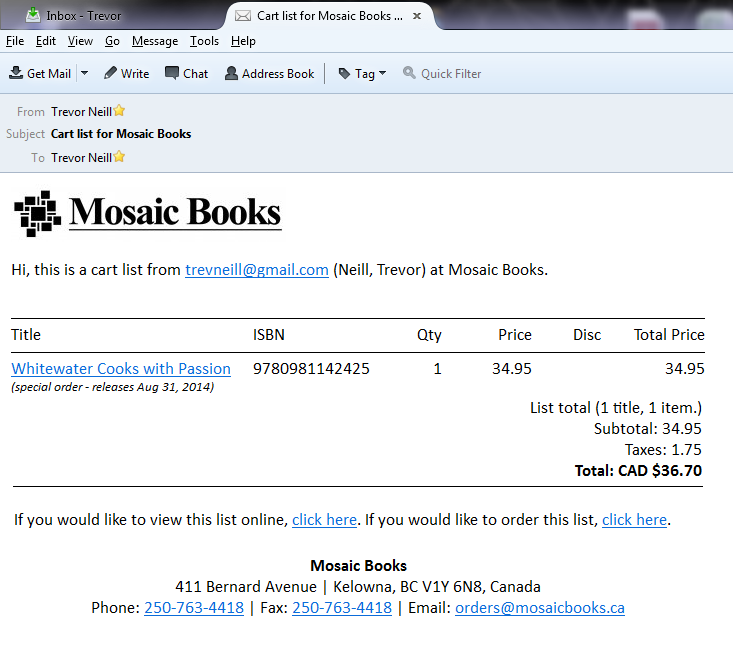Image resolution: width=733 pixels, height=653 pixels.
Task: Expand the Get Mail dropdown arrow
Action: [84, 73]
